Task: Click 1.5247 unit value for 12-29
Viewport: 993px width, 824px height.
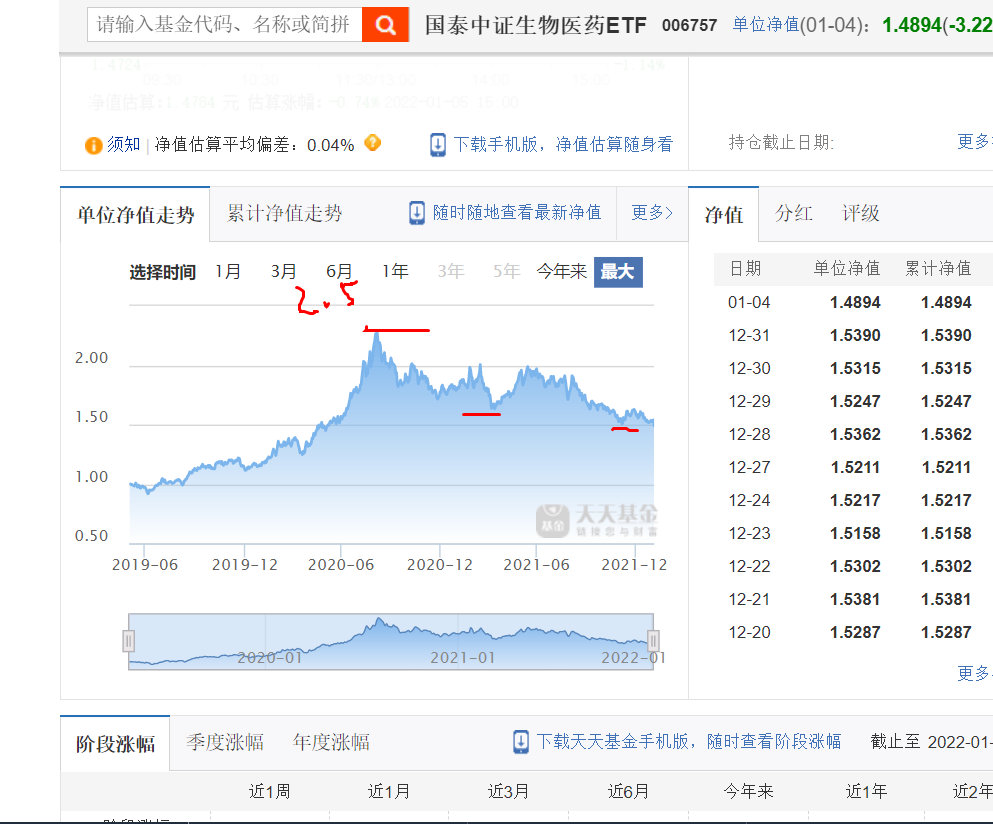Action: pyautogui.click(x=855, y=401)
